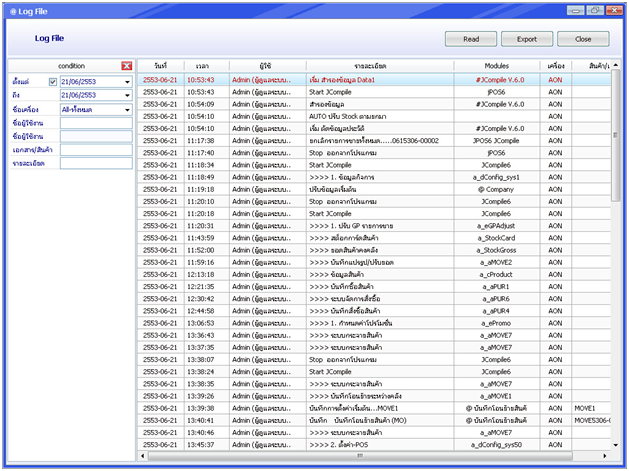Click module cell a_cProduct
Screen dimensions: 629x471
pyautogui.click(x=497, y=274)
